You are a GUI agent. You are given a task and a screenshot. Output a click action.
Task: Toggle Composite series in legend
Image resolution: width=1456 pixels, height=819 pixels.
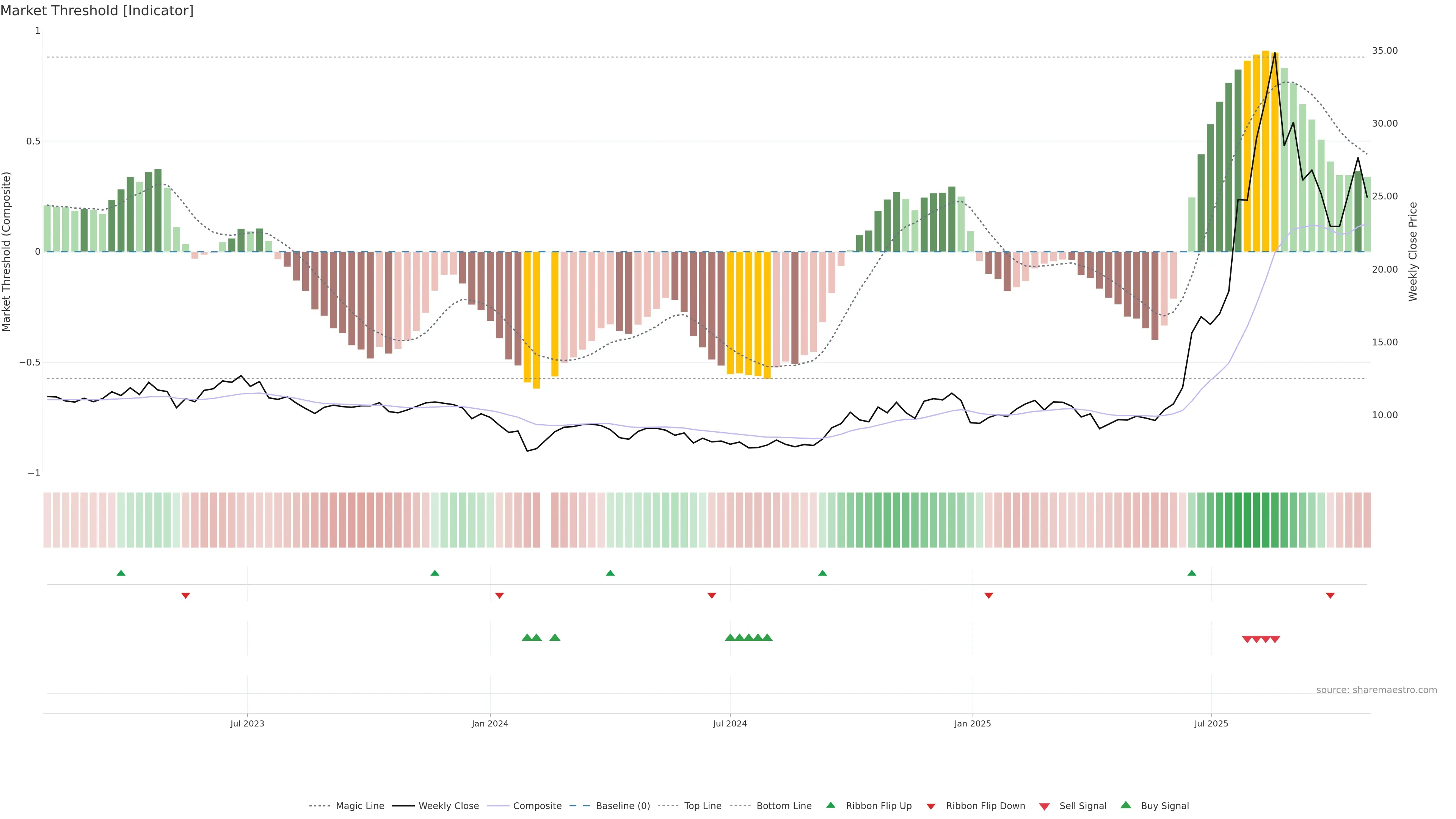coord(537,805)
